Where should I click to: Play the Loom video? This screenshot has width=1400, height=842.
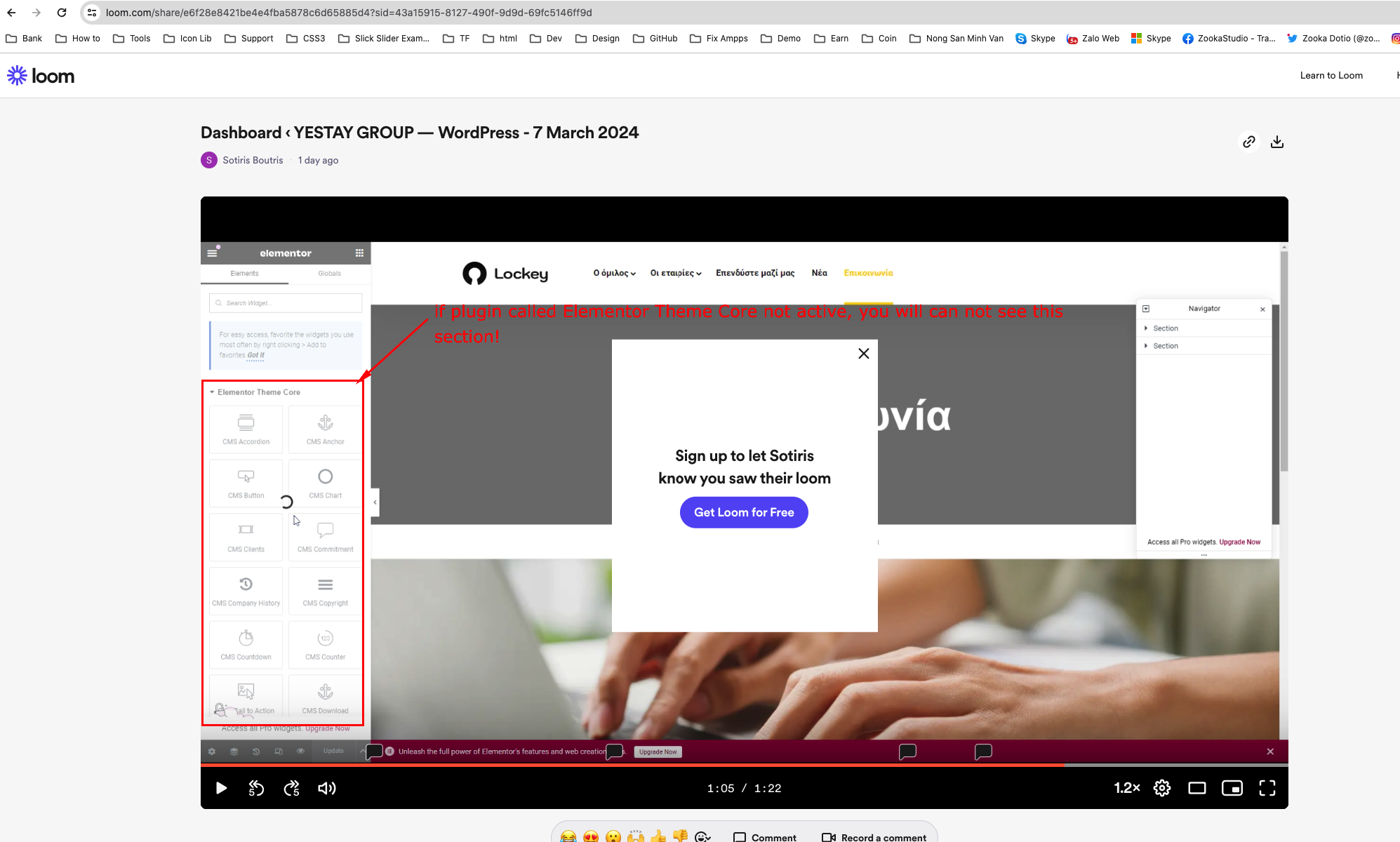[x=221, y=788]
